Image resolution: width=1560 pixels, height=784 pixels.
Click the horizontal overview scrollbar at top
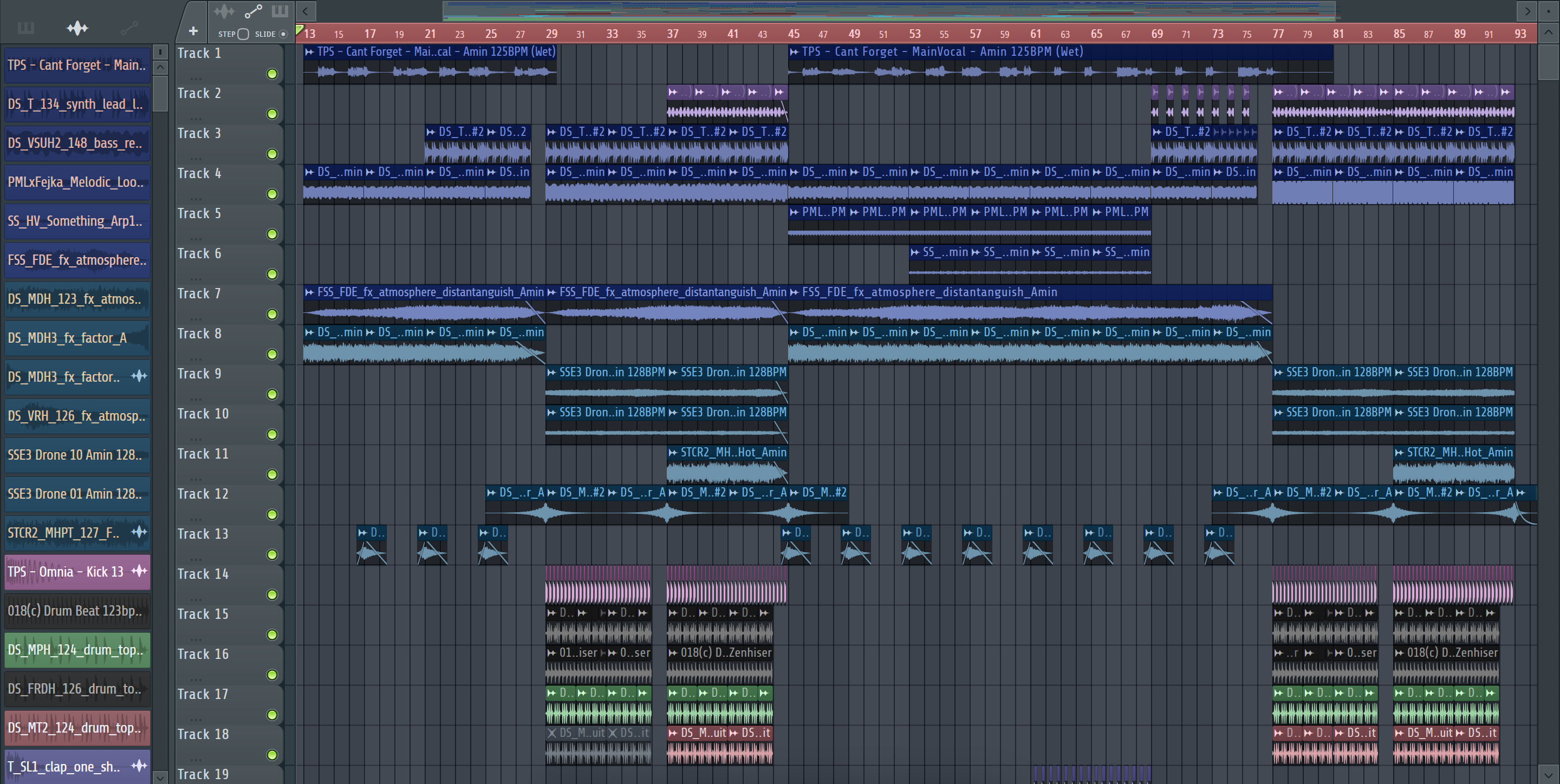(889, 10)
